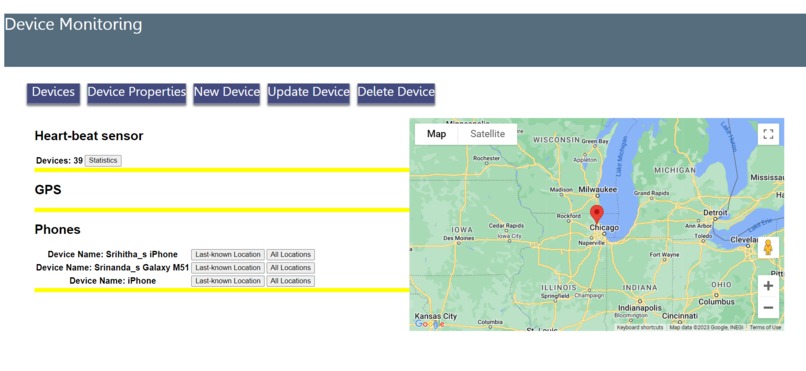Click the red location marker near Chicago
Viewport: 806px width, 371px height.
[x=596, y=213]
